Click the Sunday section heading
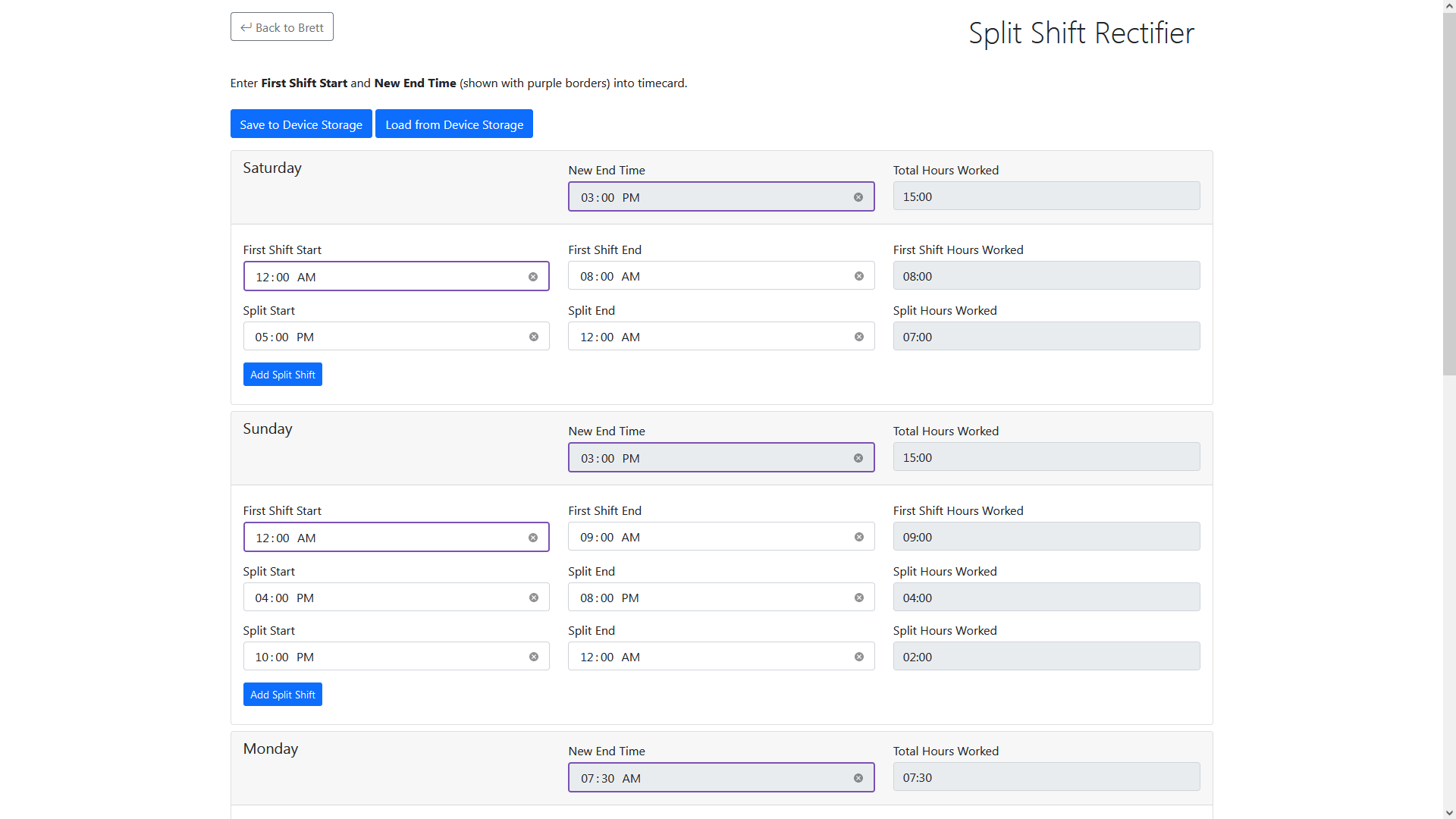This screenshot has width=1456, height=819. click(268, 429)
